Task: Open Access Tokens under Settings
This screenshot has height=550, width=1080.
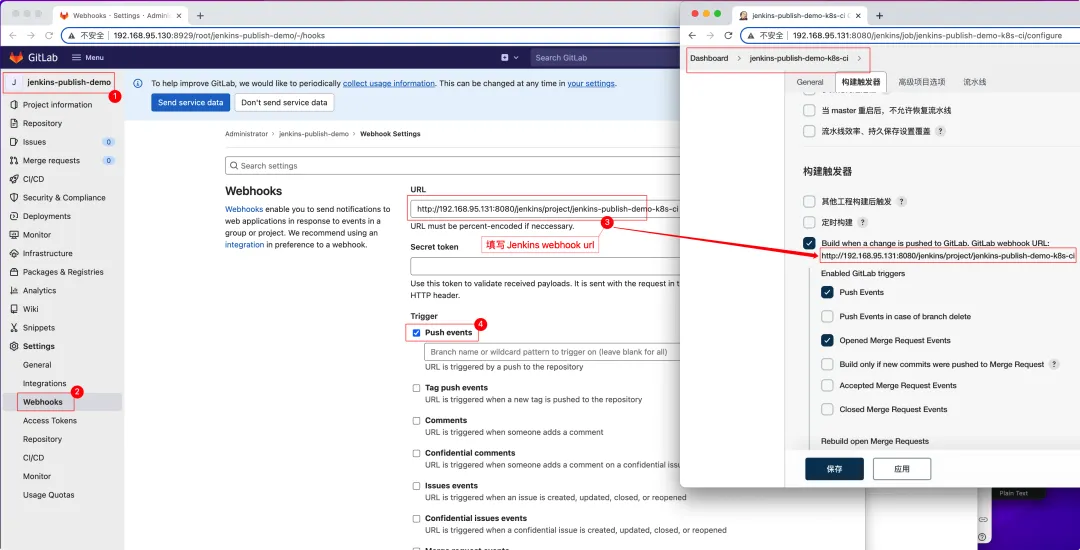Action: pyautogui.click(x=50, y=421)
